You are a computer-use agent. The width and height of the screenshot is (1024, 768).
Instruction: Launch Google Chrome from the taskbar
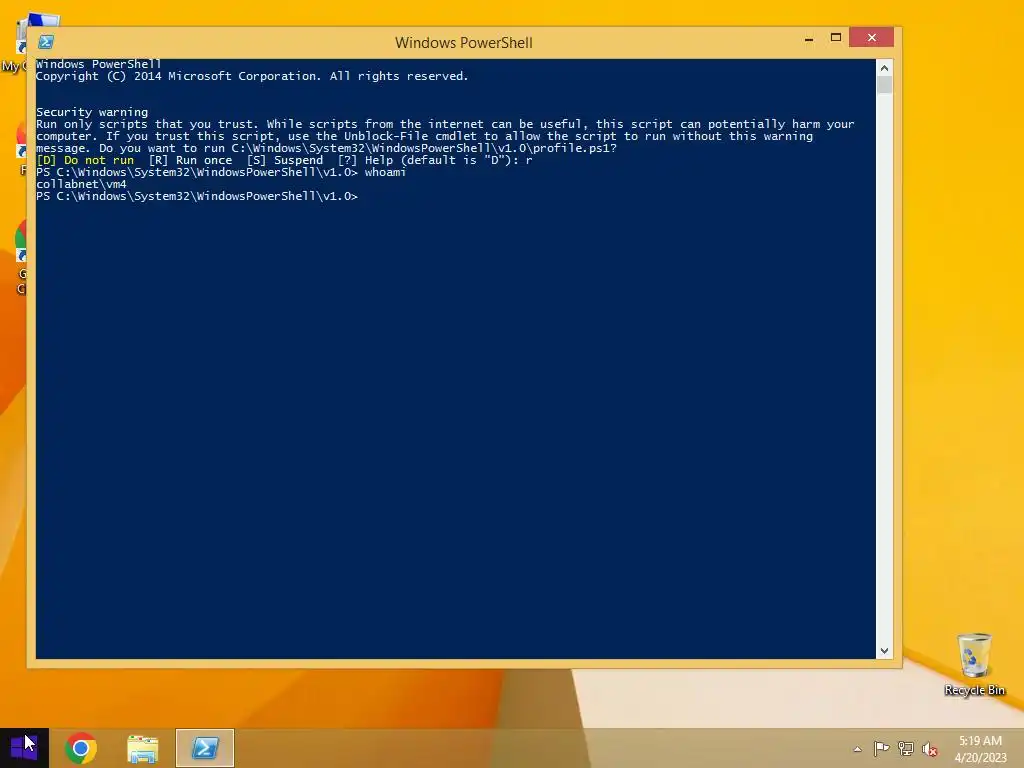(81, 748)
